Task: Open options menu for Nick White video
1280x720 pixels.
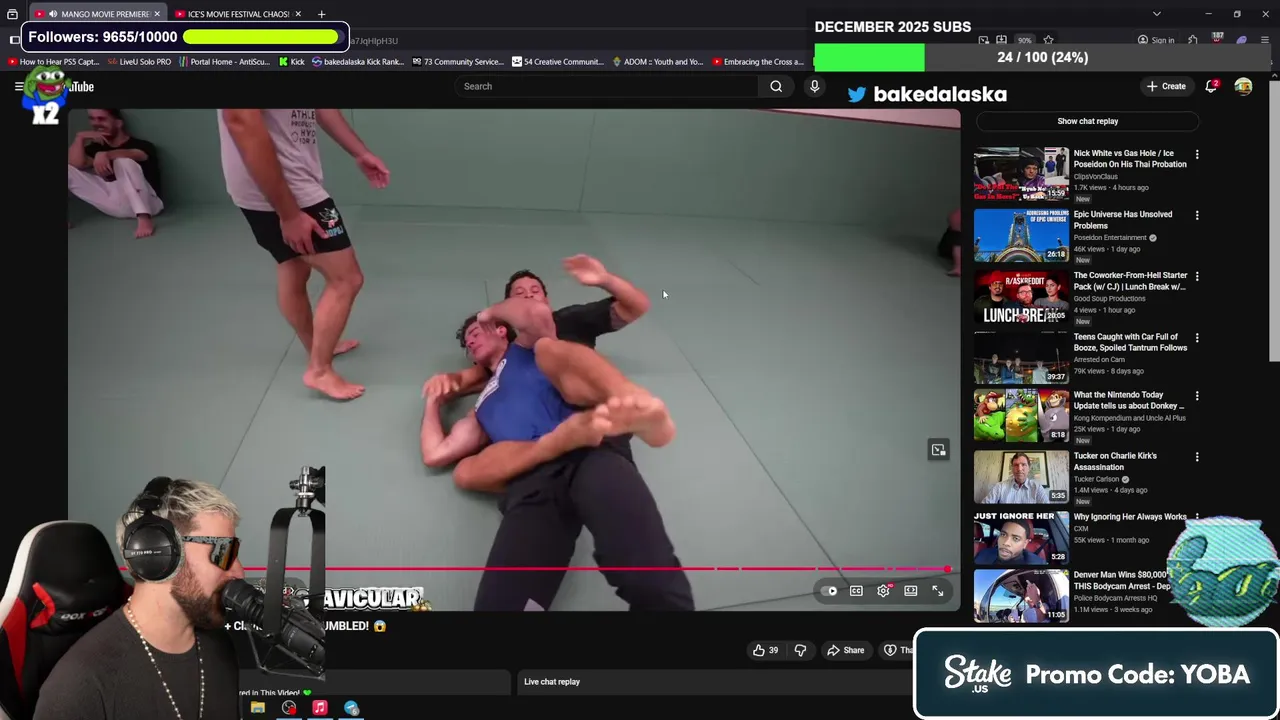Action: pos(1196,155)
